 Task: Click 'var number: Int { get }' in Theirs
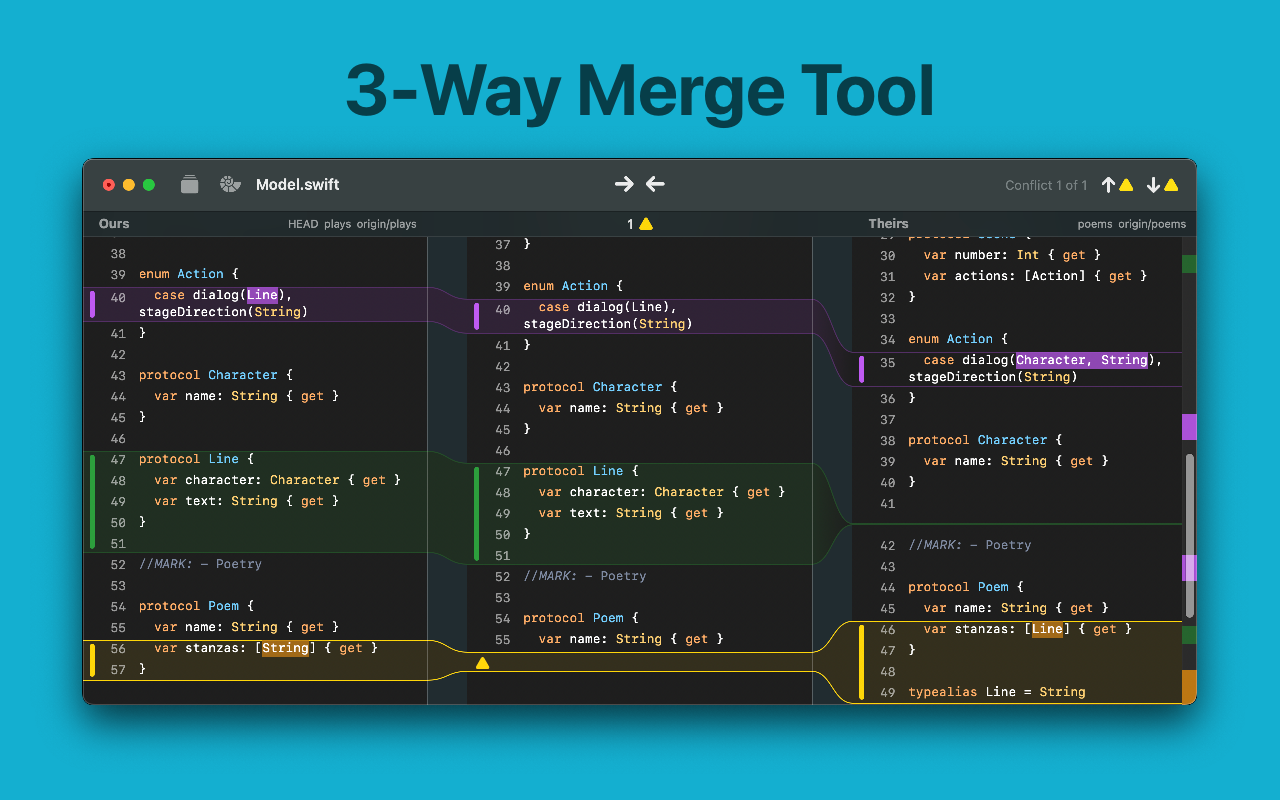pyautogui.click(x=1012, y=255)
